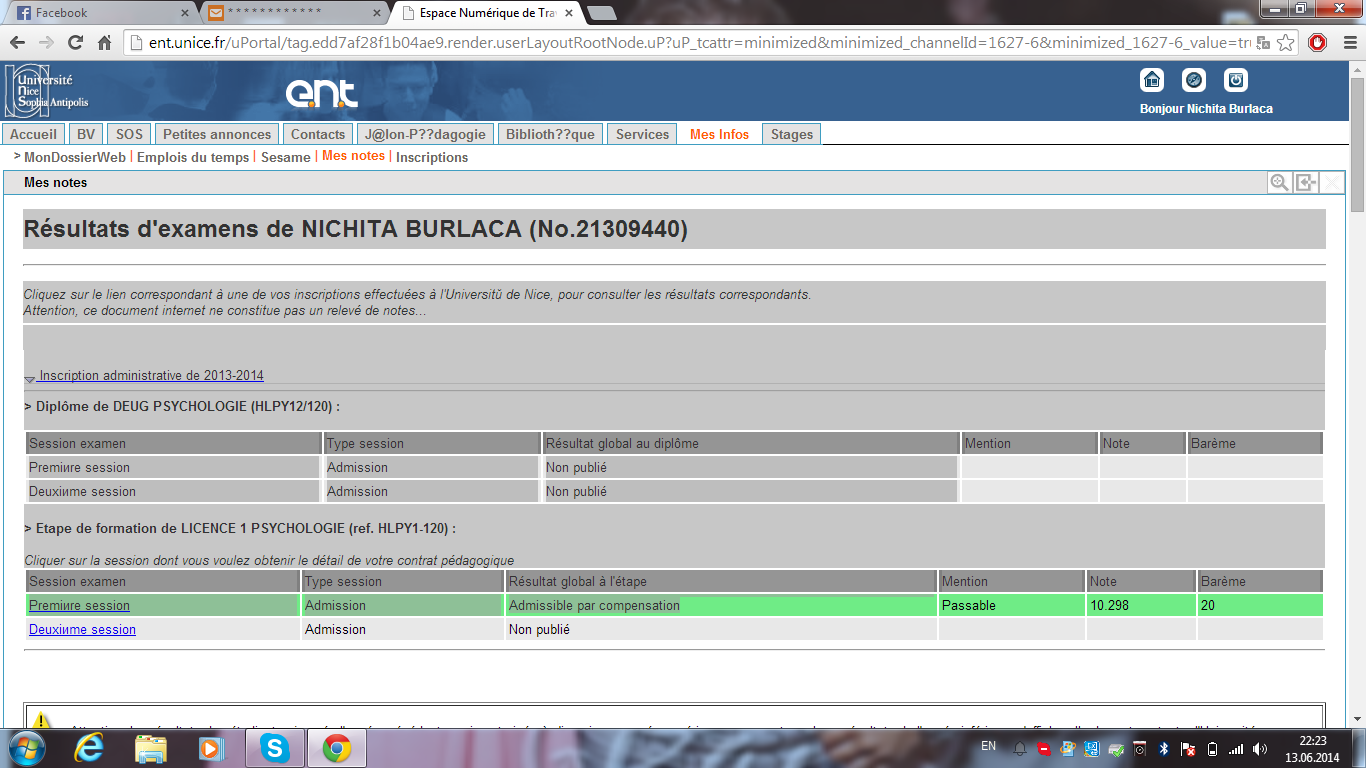Reload the page
Image resolution: width=1366 pixels, height=768 pixels.
[x=75, y=43]
